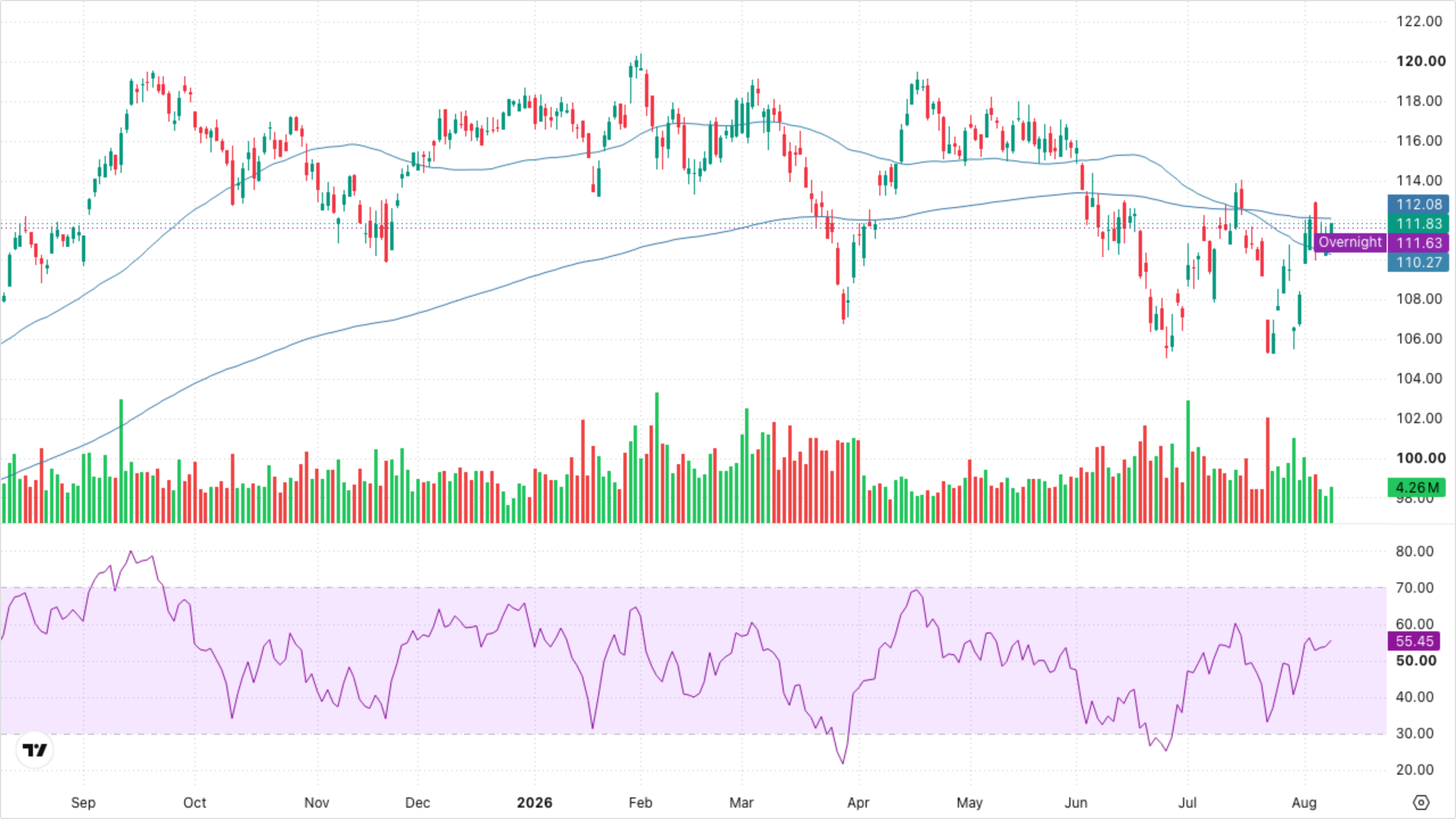
Task: Click the 120.00 price axis level
Action: (1421, 61)
